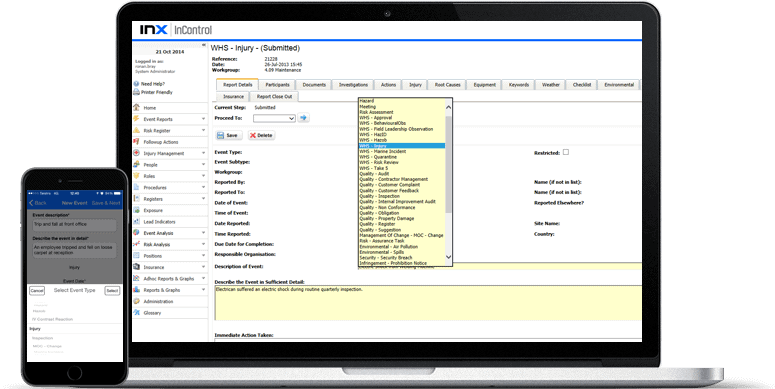Select 'WHS - Take 5' in list
The image size is (775, 389).
(x=402, y=168)
